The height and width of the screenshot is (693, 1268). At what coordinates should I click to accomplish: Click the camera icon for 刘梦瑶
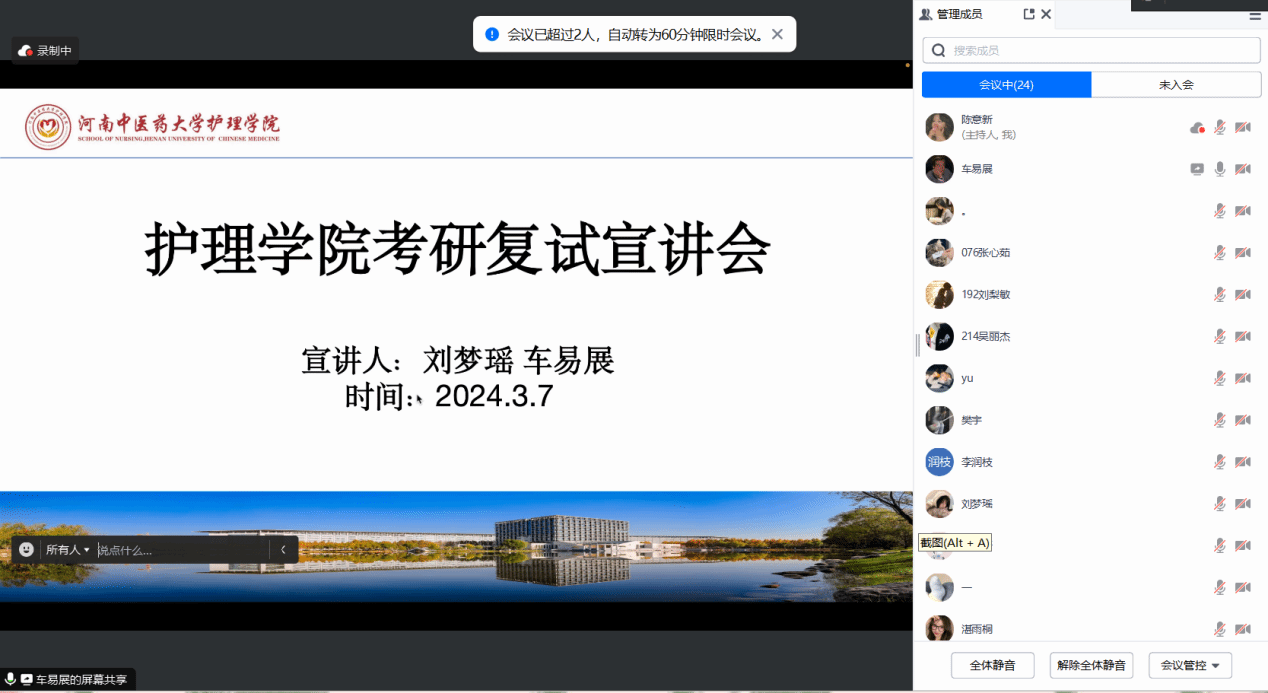coord(1243,504)
